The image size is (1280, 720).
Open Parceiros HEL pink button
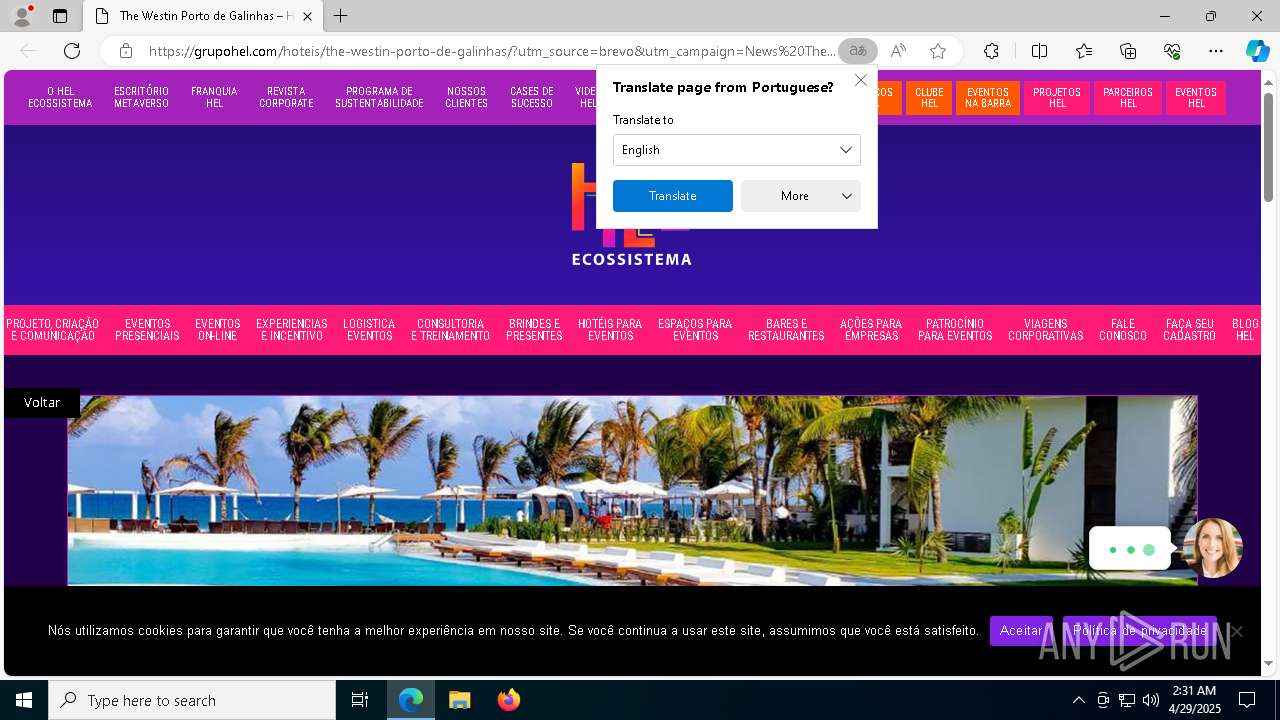click(x=1128, y=98)
